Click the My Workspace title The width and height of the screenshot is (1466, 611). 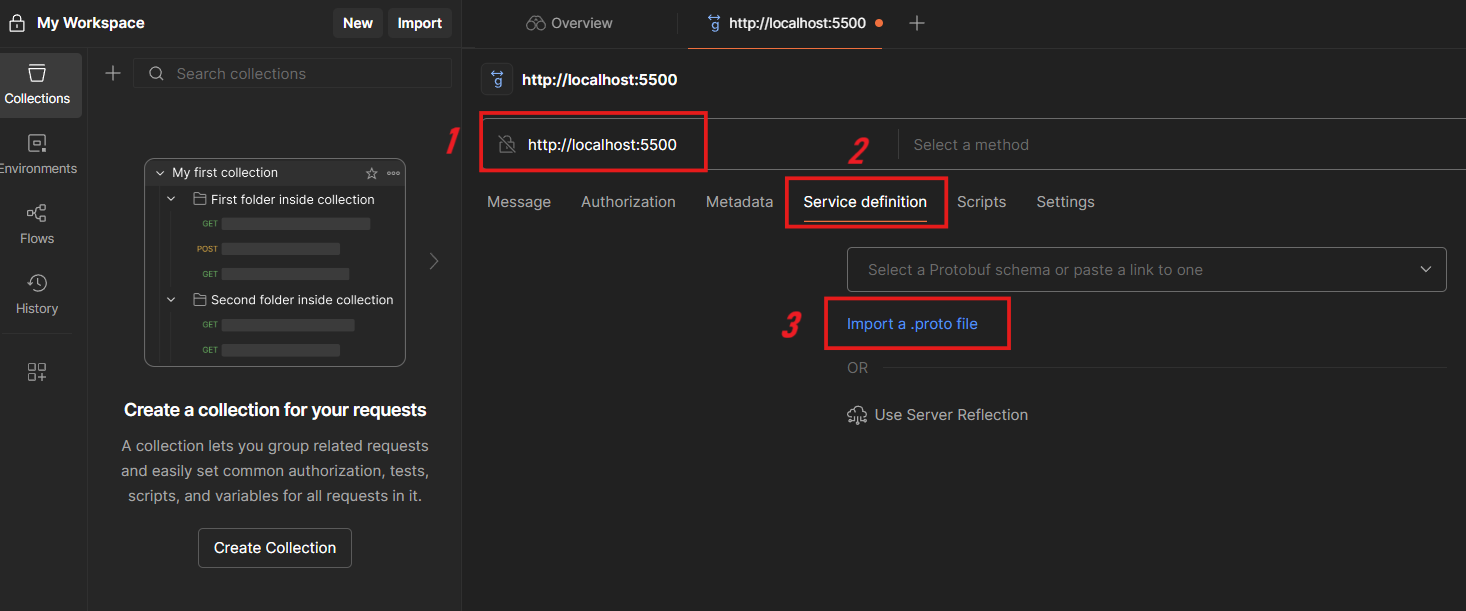(x=91, y=23)
